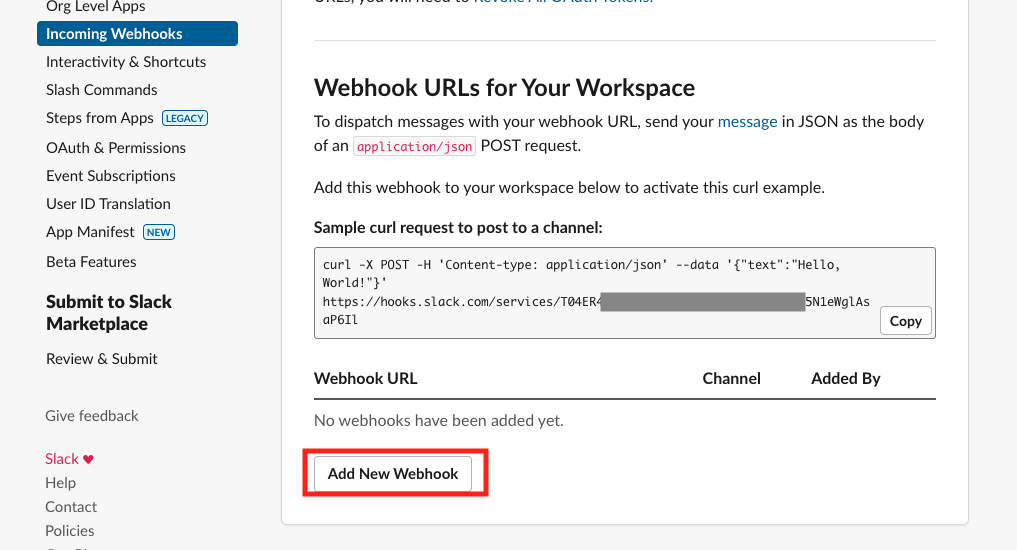
Task: Open Incoming Webhooks in sidebar
Action: tap(138, 34)
